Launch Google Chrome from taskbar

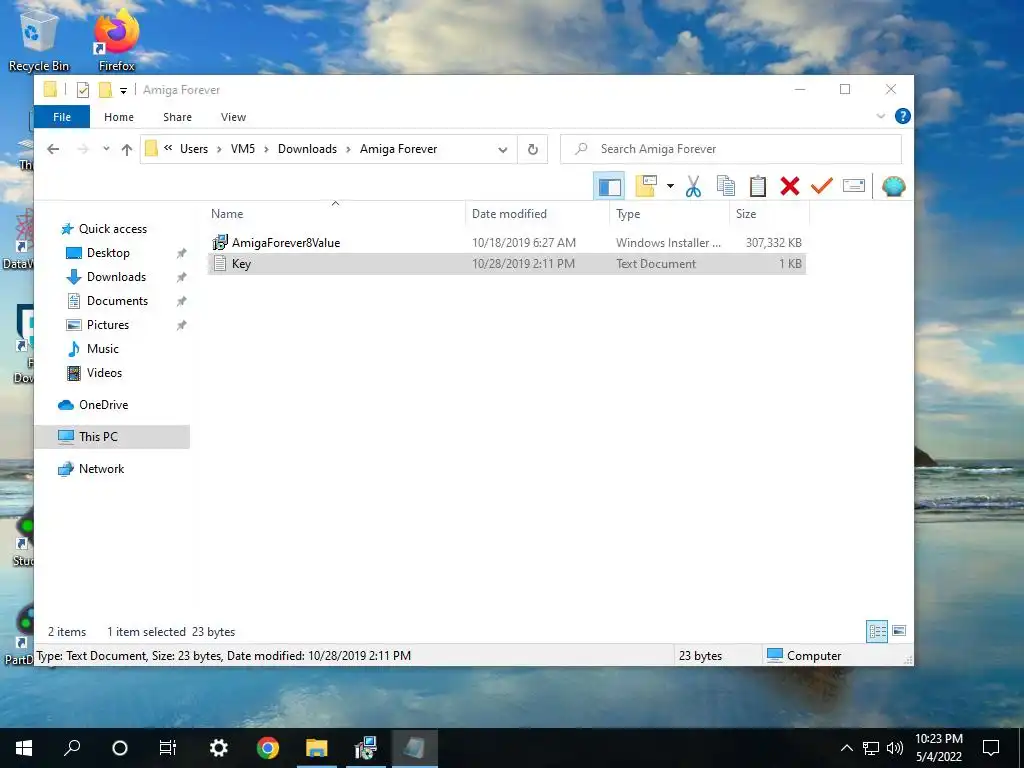coord(268,748)
